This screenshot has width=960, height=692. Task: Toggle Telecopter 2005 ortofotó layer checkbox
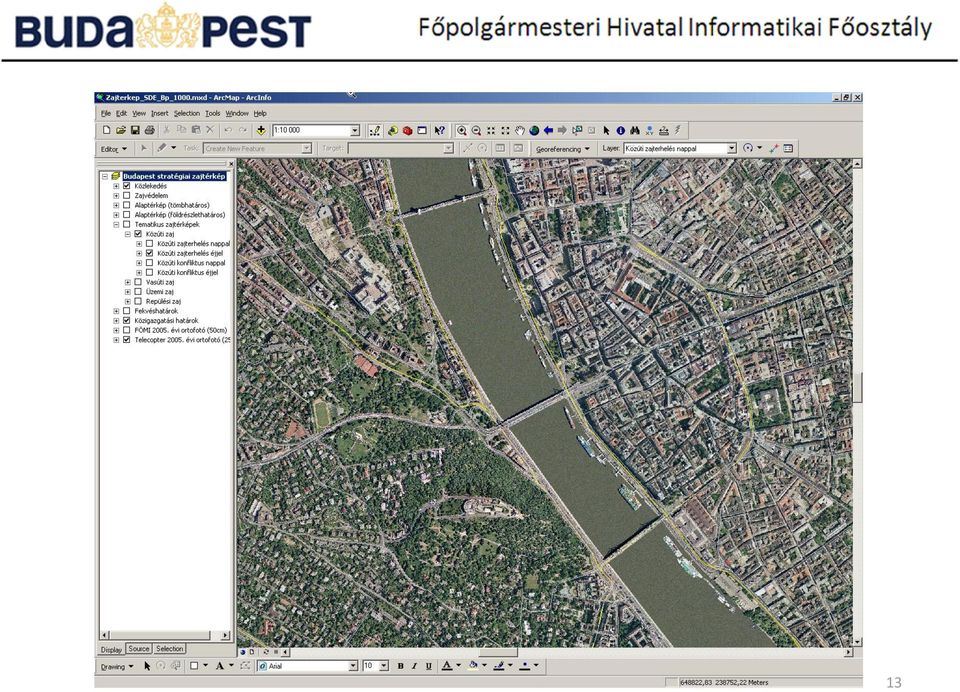tap(127, 339)
